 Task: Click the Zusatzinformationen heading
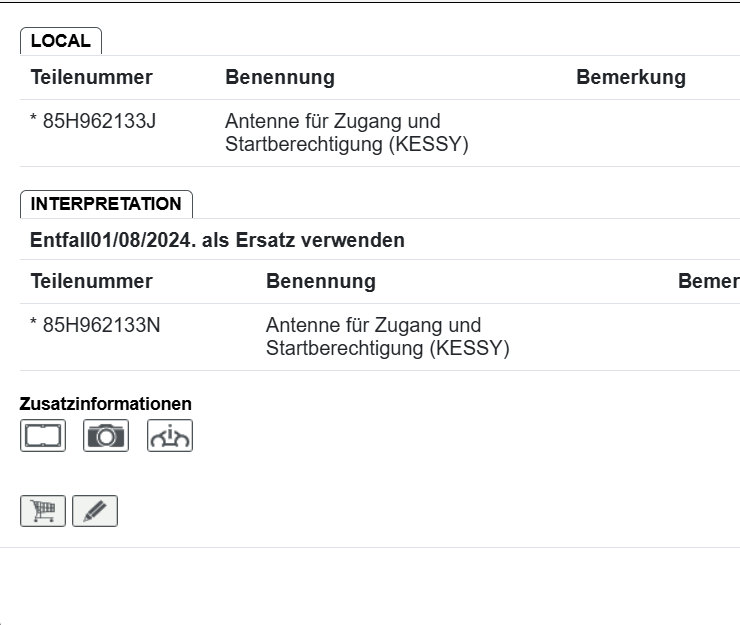106,404
